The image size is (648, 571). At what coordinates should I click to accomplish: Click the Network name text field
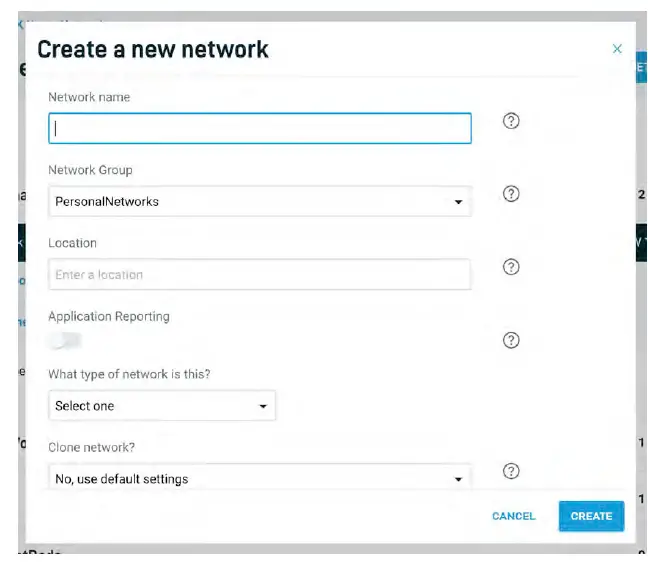pyautogui.click(x=260, y=128)
